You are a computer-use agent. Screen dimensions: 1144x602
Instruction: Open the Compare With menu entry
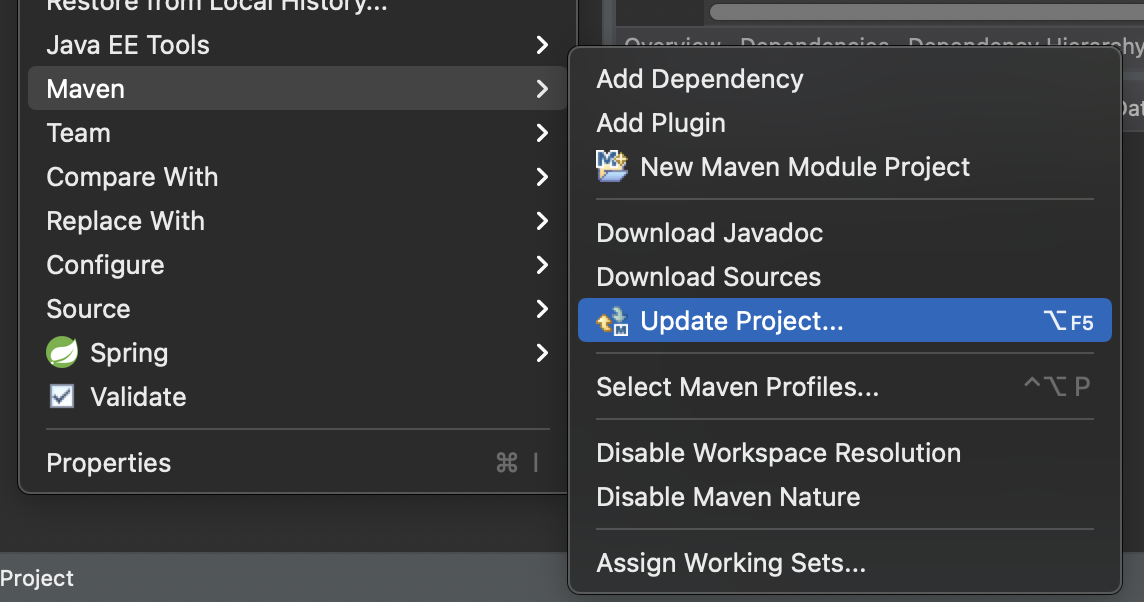(298, 177)
